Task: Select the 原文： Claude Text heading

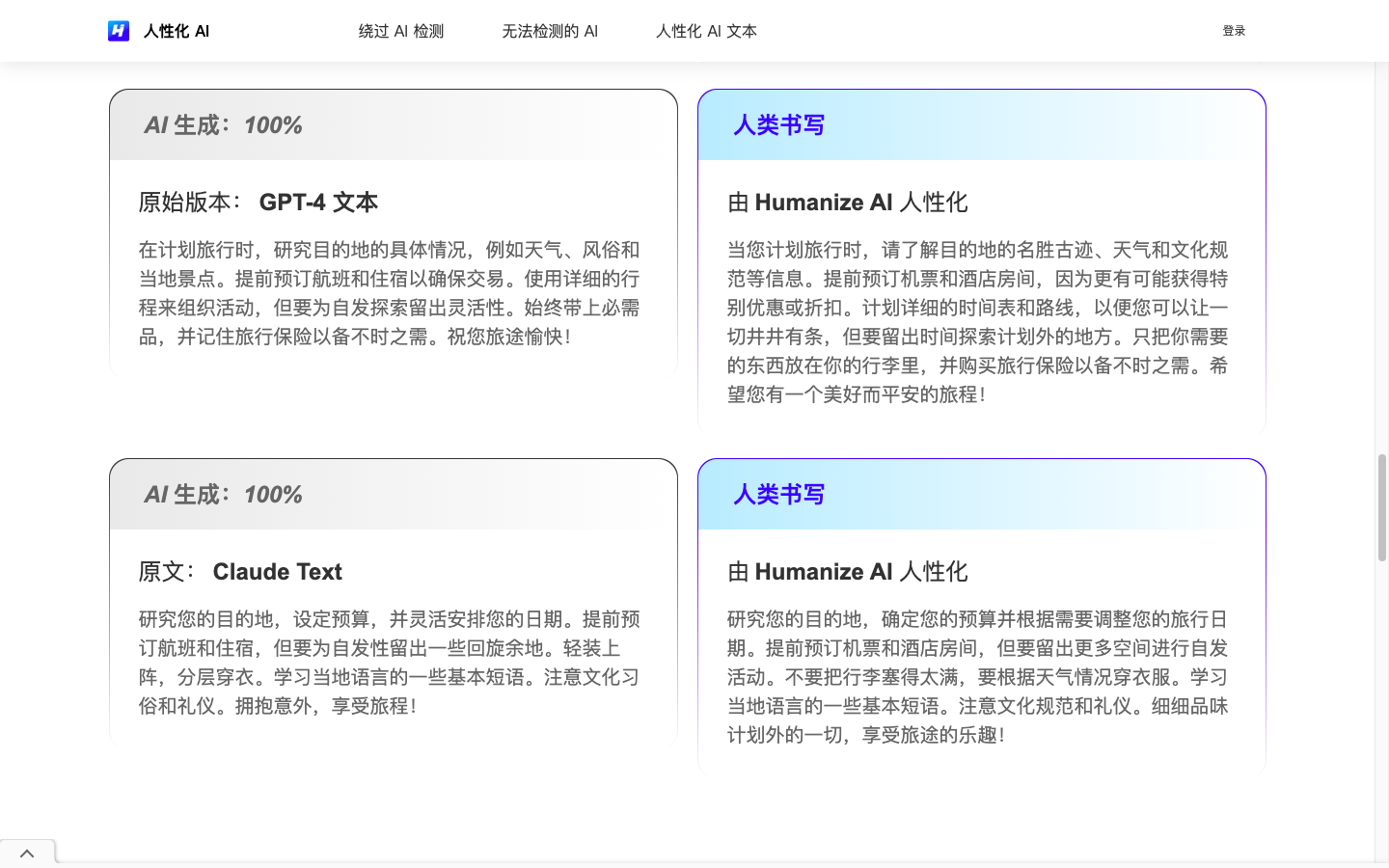Action: click(x=240, y=572)
